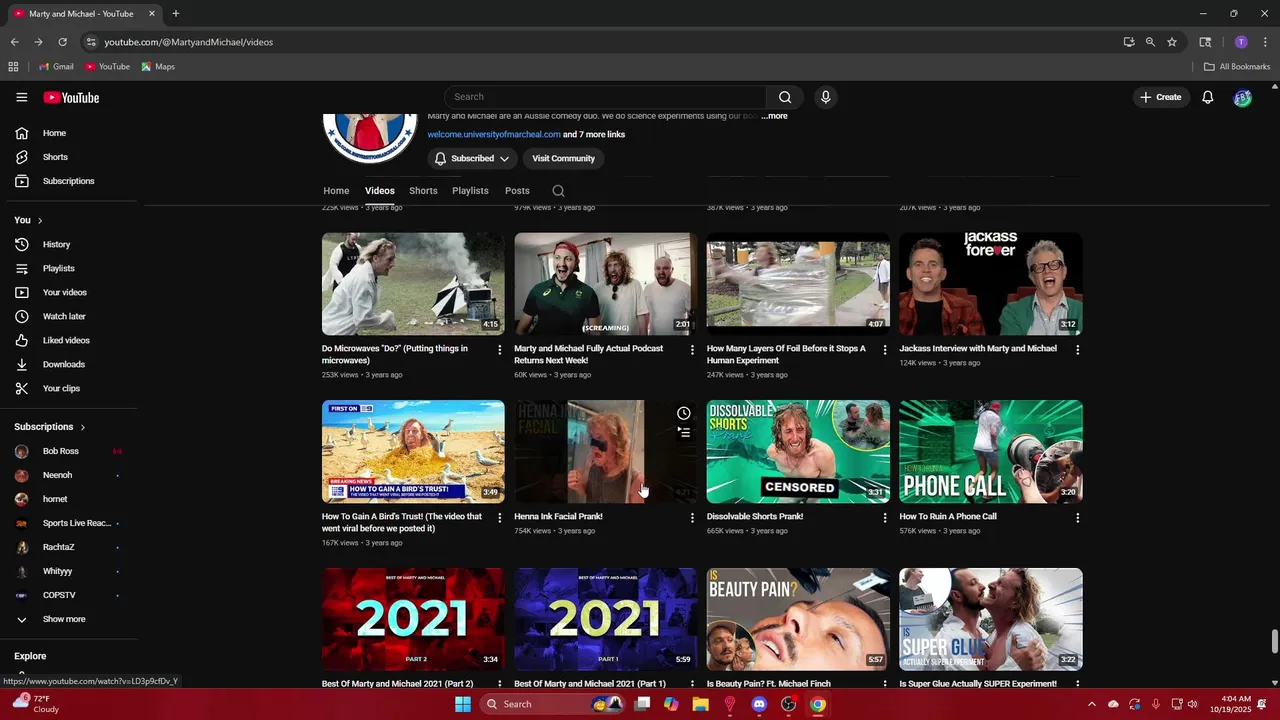This screenshot has height=720, width=1280.
Task: Select the channel Videos tab
Action: pos(379,191)
